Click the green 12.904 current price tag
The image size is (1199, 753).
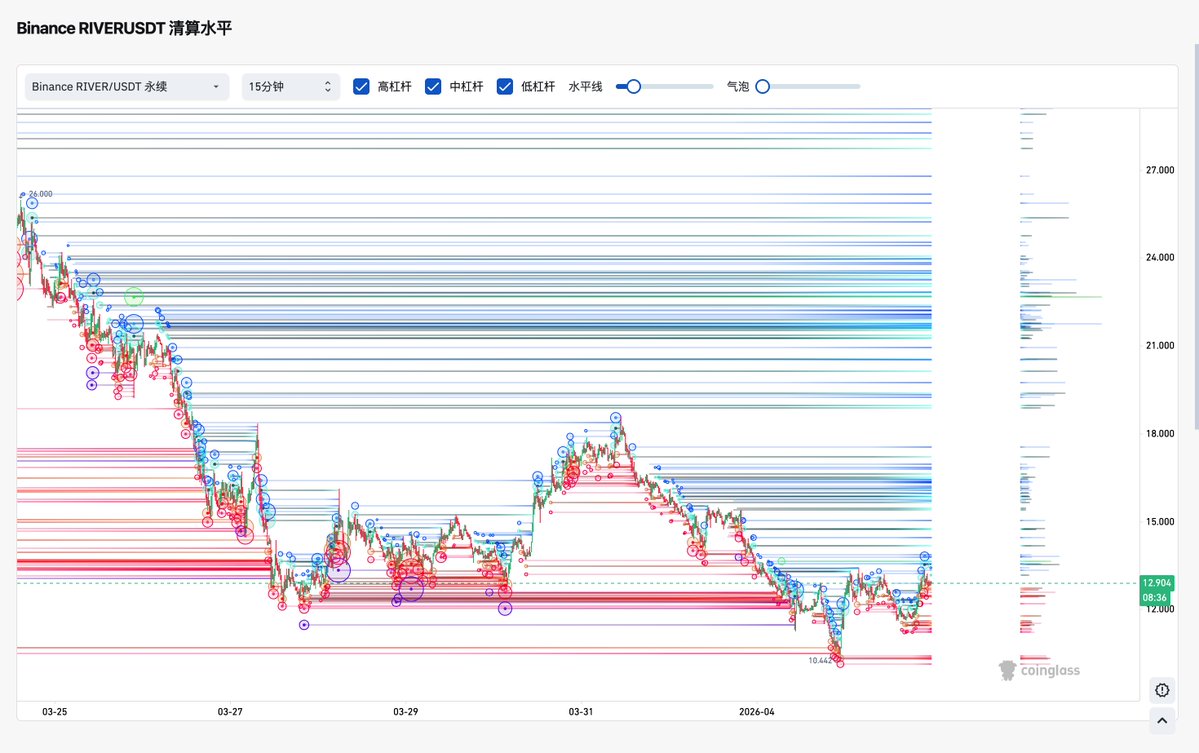click(x=1156, y=583)
